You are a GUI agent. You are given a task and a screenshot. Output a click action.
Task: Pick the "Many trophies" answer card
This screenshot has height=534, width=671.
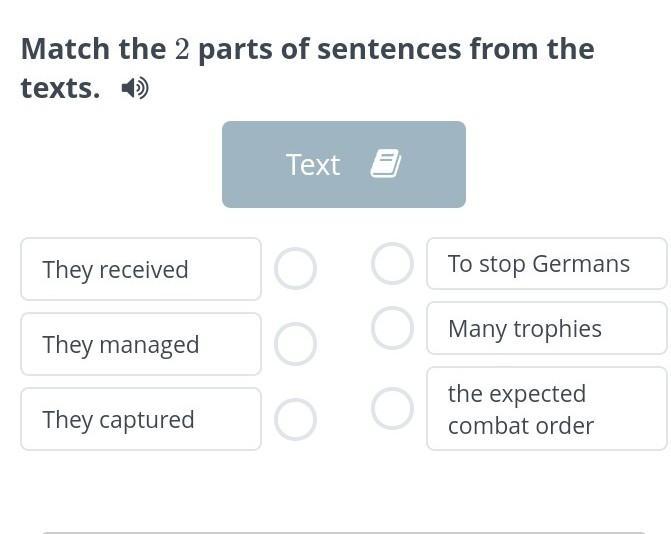(546, 328)
